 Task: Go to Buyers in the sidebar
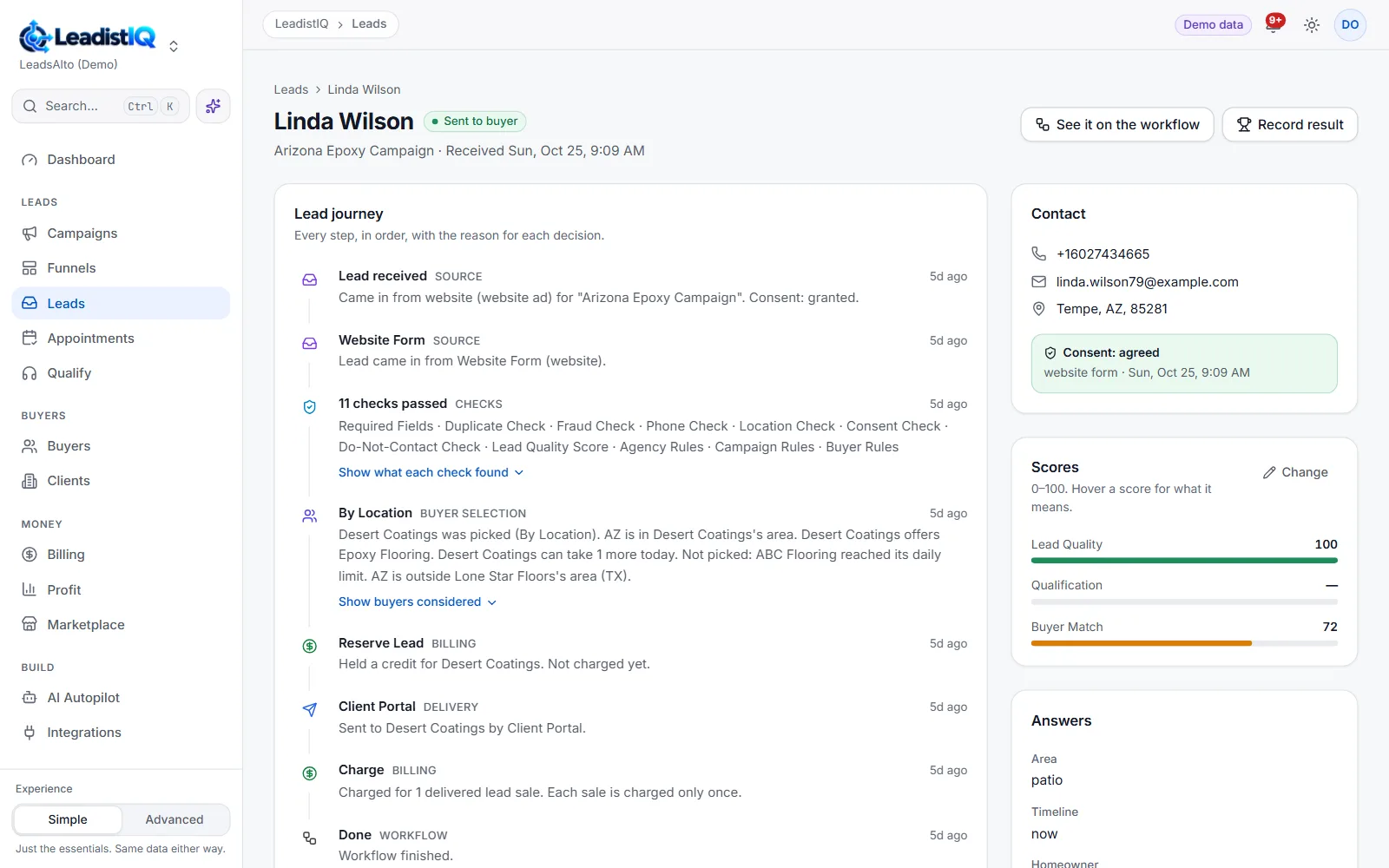coord(121,446)
